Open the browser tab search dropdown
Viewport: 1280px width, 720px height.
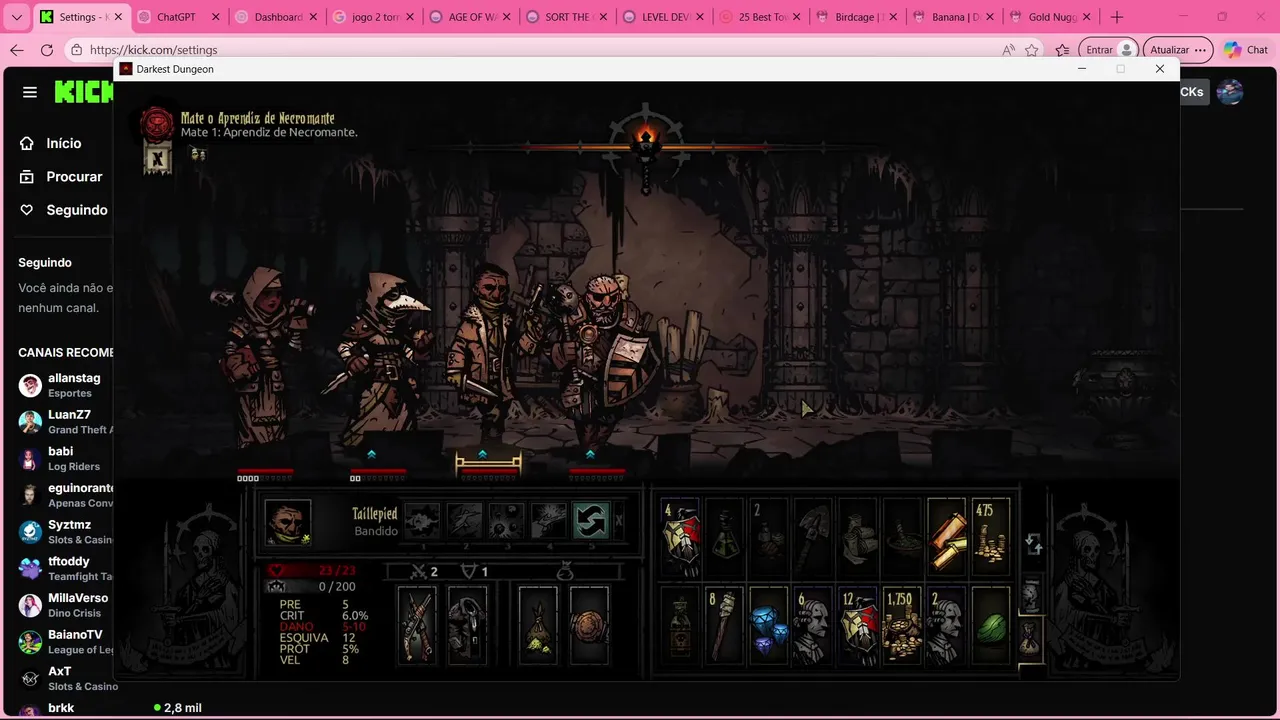(16, 17)
